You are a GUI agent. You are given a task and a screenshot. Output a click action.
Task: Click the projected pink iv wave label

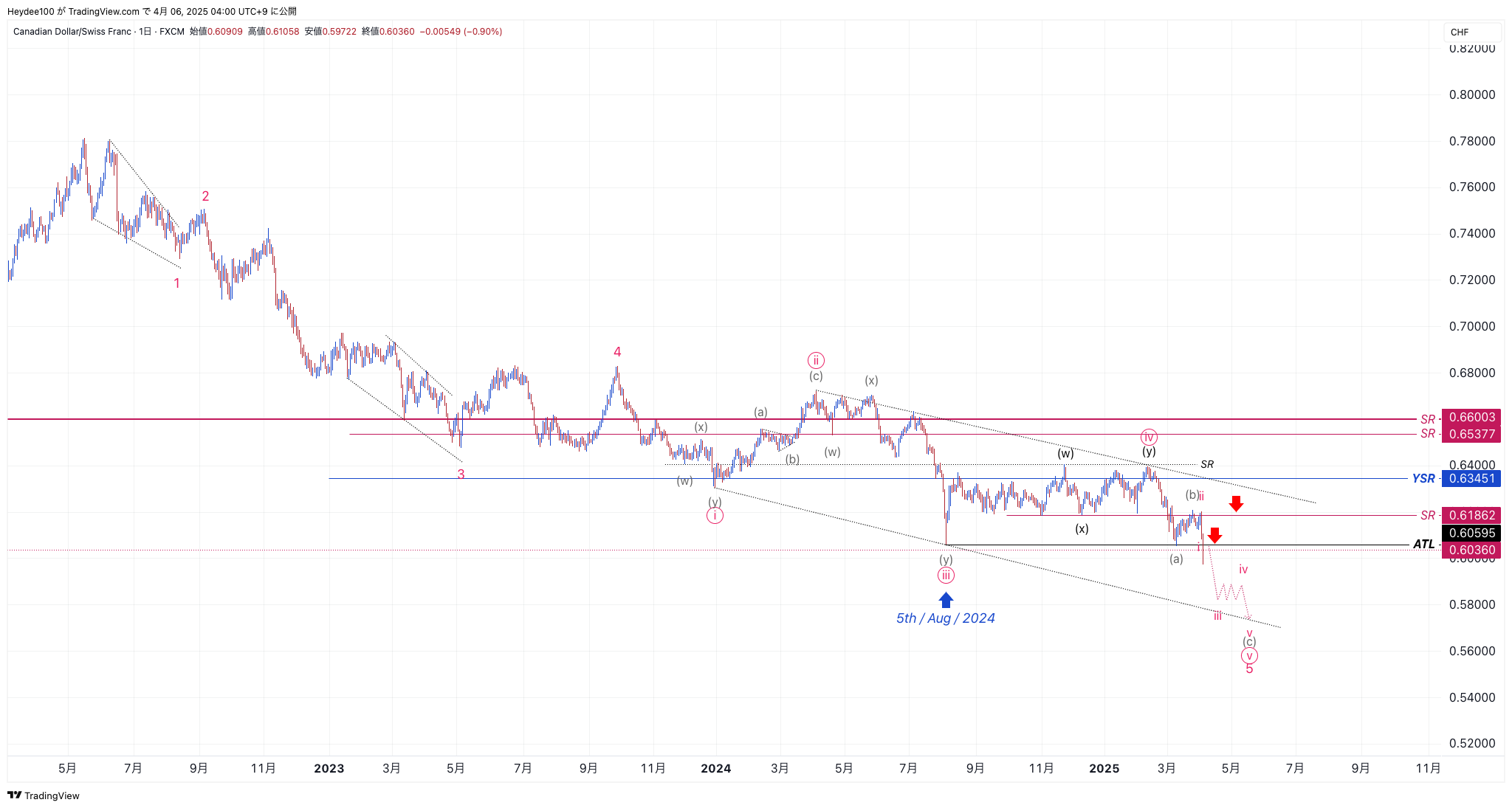coord(1243,570)
